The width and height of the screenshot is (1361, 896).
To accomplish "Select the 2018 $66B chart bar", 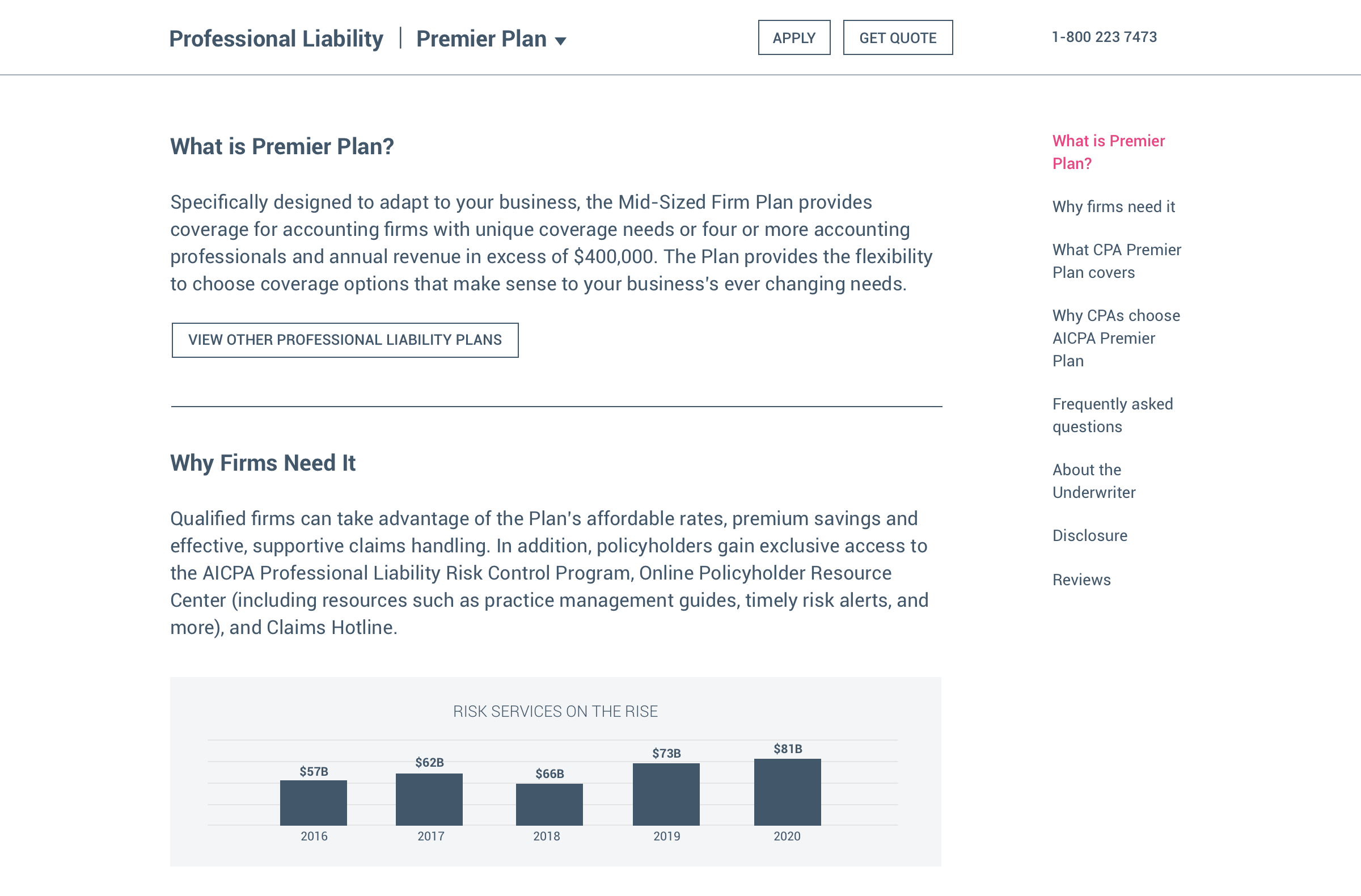I will (549, 805).
